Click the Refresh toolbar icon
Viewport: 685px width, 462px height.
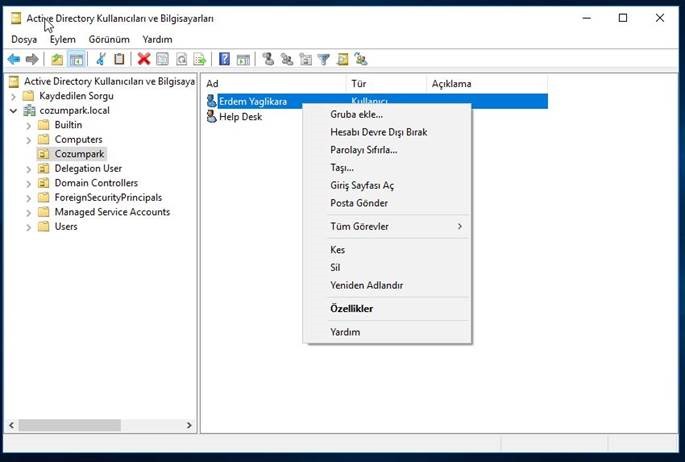click(x=181, y=59)
